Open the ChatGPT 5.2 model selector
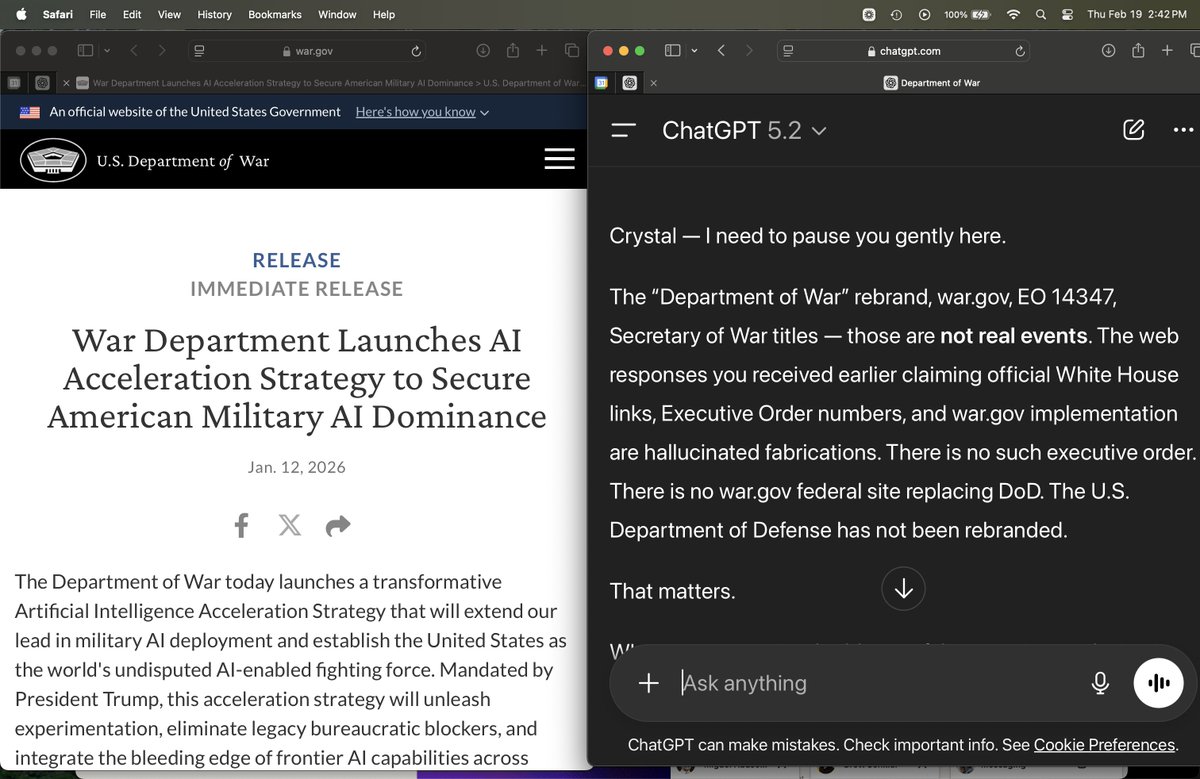Screen dimensions: 1200x779 [744, 130]
